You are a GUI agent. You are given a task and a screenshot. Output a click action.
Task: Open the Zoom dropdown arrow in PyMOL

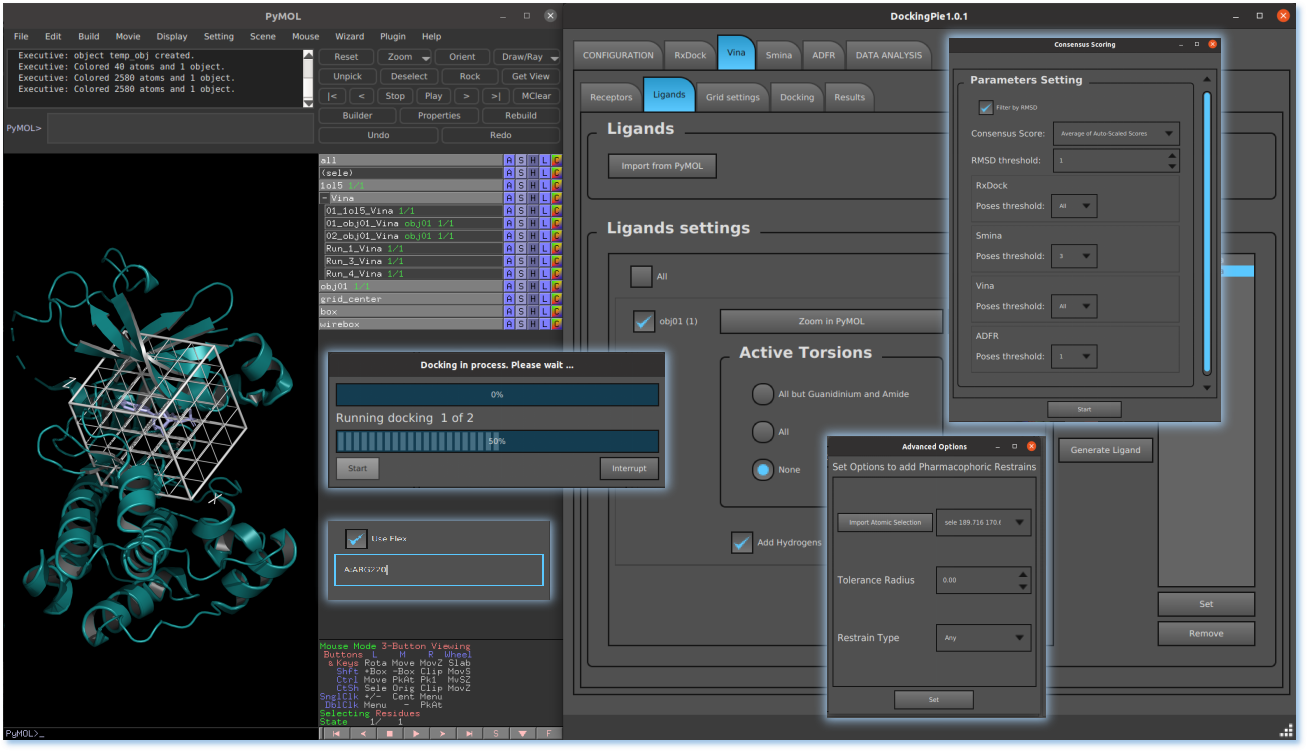click(425, 57)
